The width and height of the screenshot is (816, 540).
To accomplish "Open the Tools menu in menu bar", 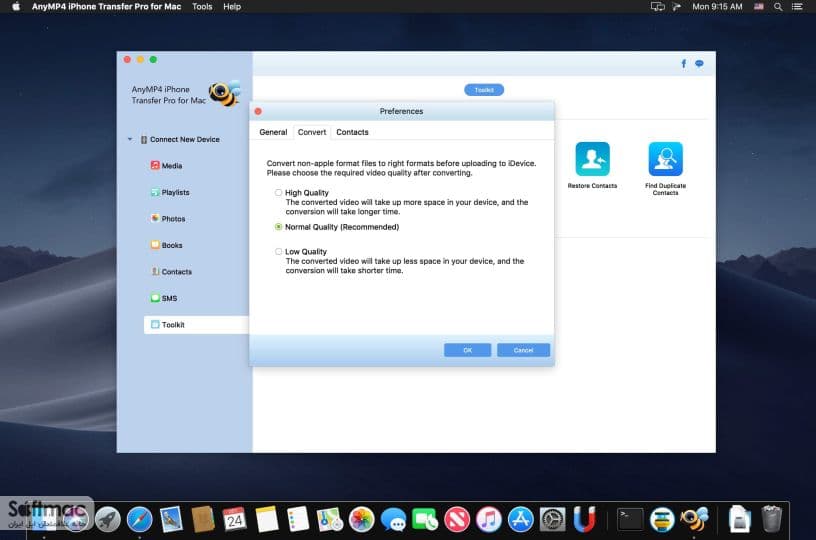I will tap(202, 7).
